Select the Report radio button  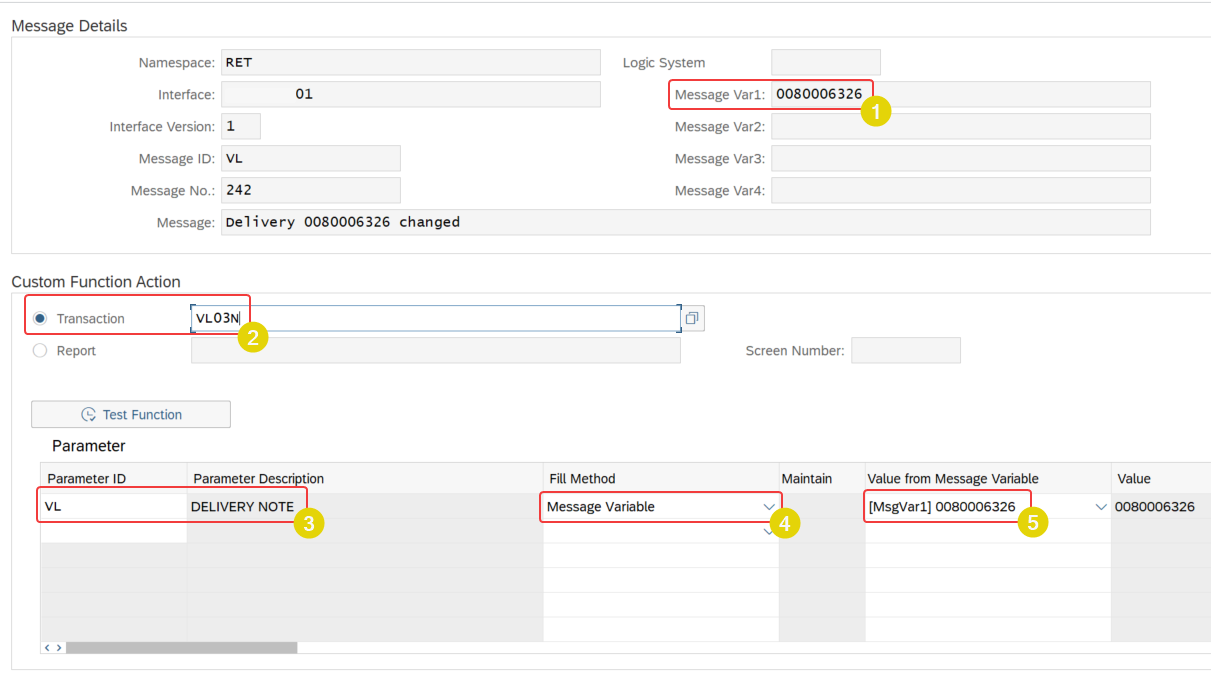coord(40,350)
